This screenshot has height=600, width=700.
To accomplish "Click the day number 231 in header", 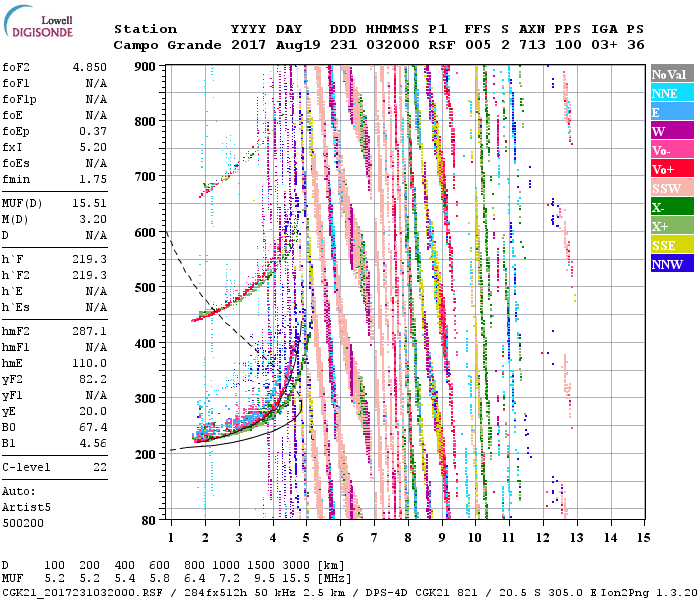I will (x=343, y=45).
